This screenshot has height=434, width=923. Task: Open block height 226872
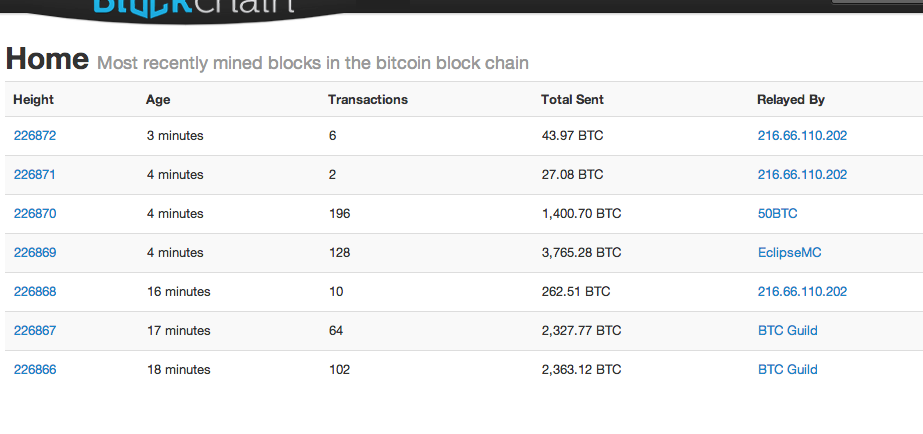35,136
